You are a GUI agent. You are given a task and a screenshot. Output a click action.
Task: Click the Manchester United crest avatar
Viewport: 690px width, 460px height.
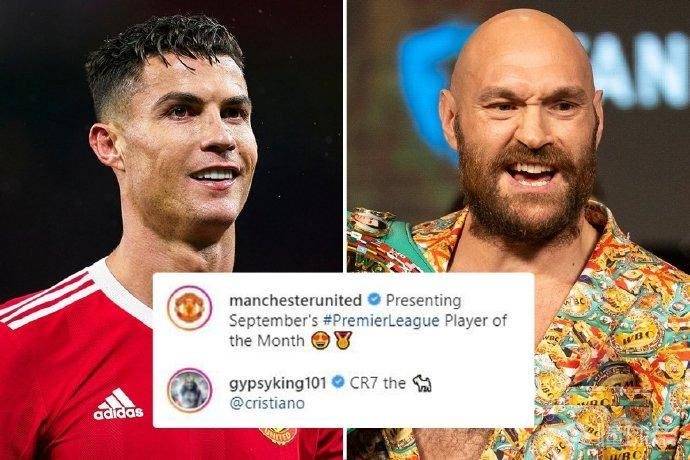tap(190, 308)
